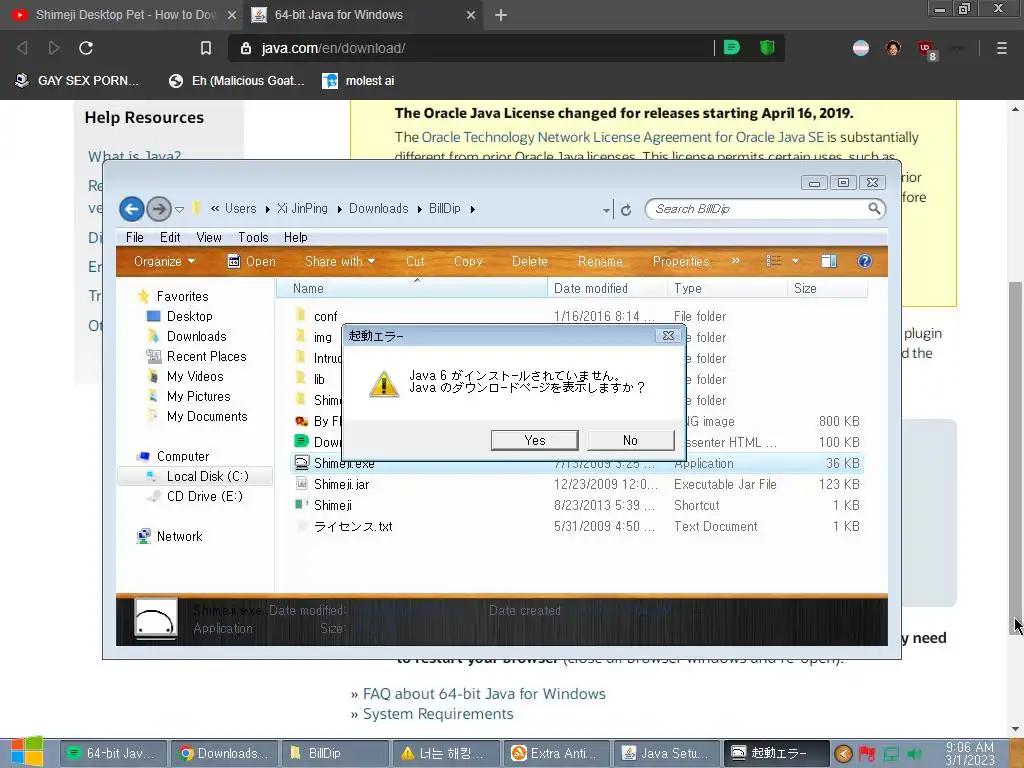The image size is (1024, 768).
Task: Open the Edit menu in Explorer
Action: coord(170,237)
